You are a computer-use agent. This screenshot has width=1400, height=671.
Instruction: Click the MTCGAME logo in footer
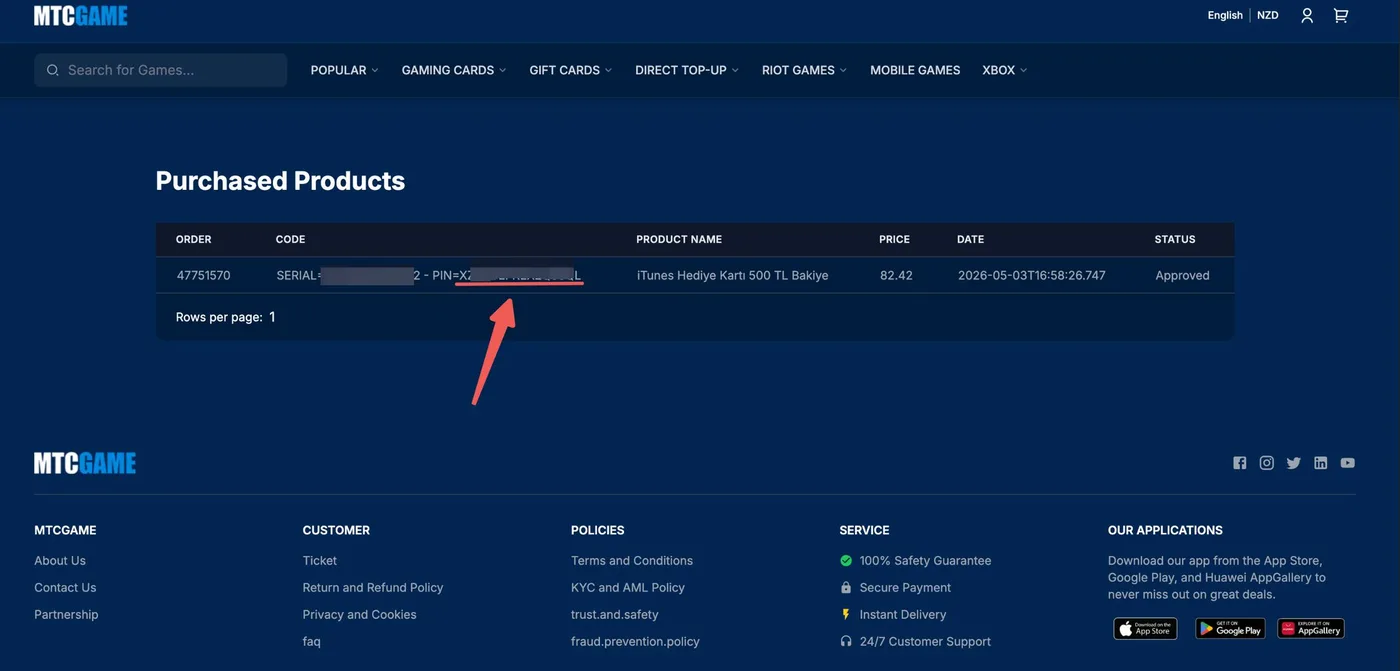point(85,463)
